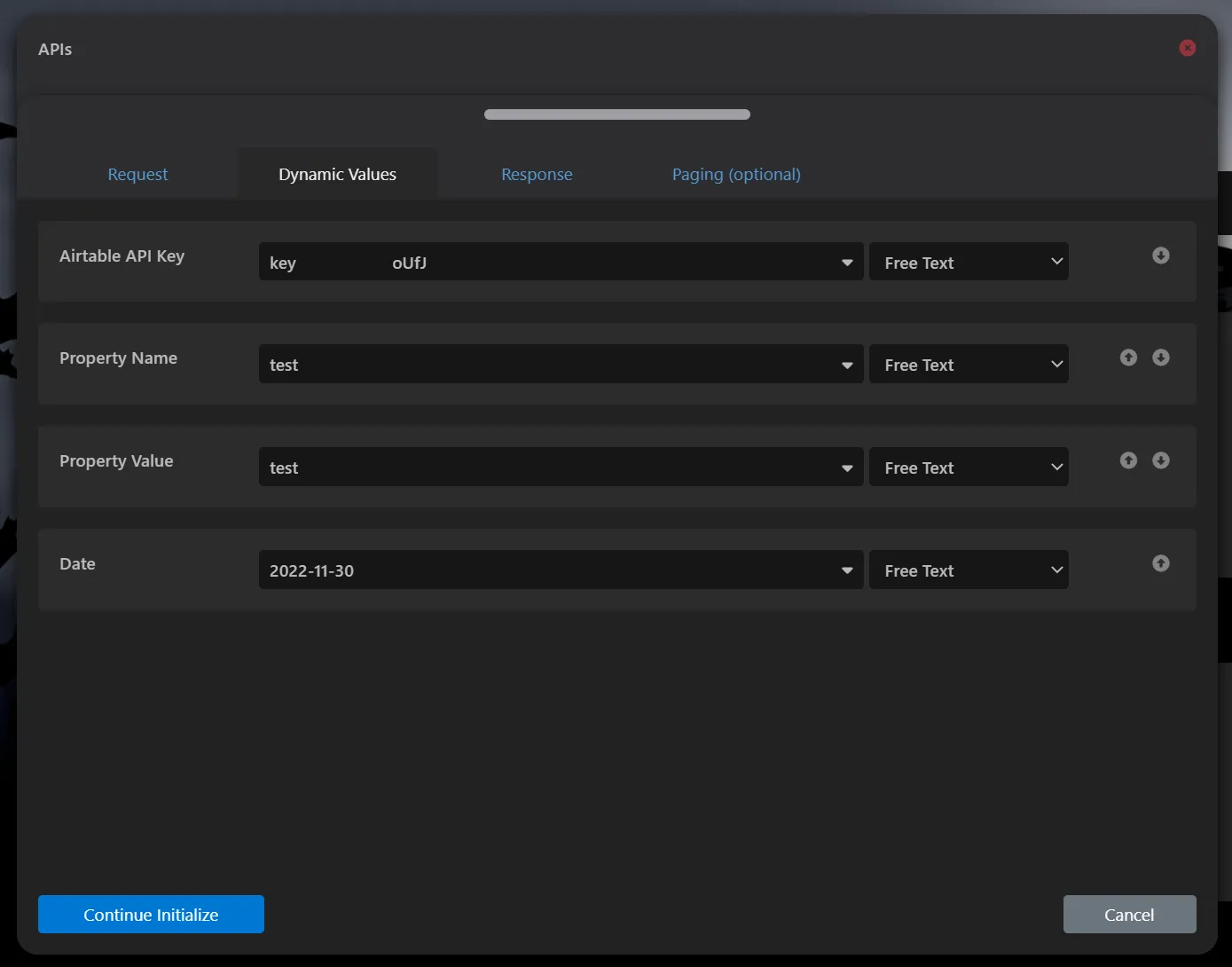Click the Airtable API Key label

[x=122, y=256]
